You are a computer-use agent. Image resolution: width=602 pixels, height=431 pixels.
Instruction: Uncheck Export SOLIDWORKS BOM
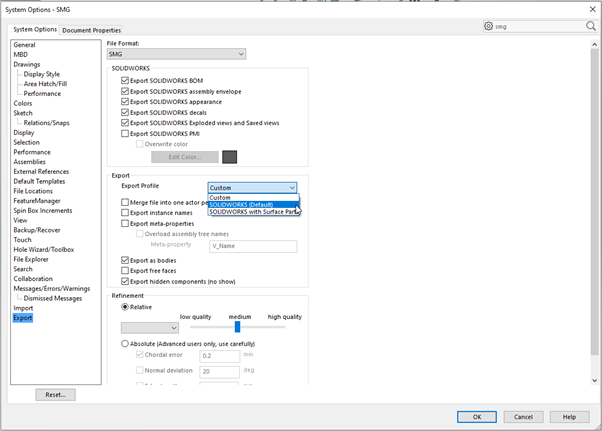[125, 80]
